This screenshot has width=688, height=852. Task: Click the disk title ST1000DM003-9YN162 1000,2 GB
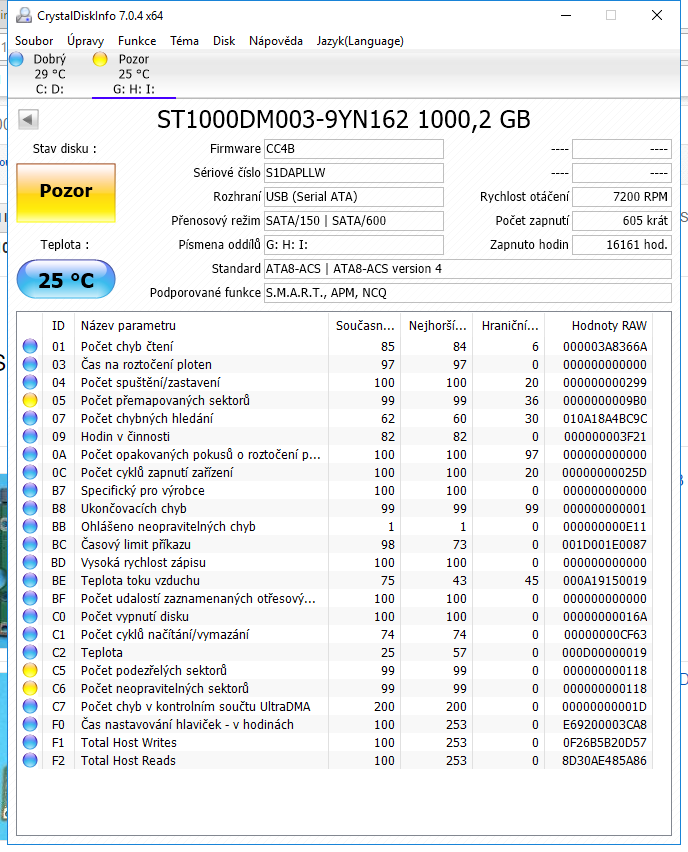(x=343, y=119)
